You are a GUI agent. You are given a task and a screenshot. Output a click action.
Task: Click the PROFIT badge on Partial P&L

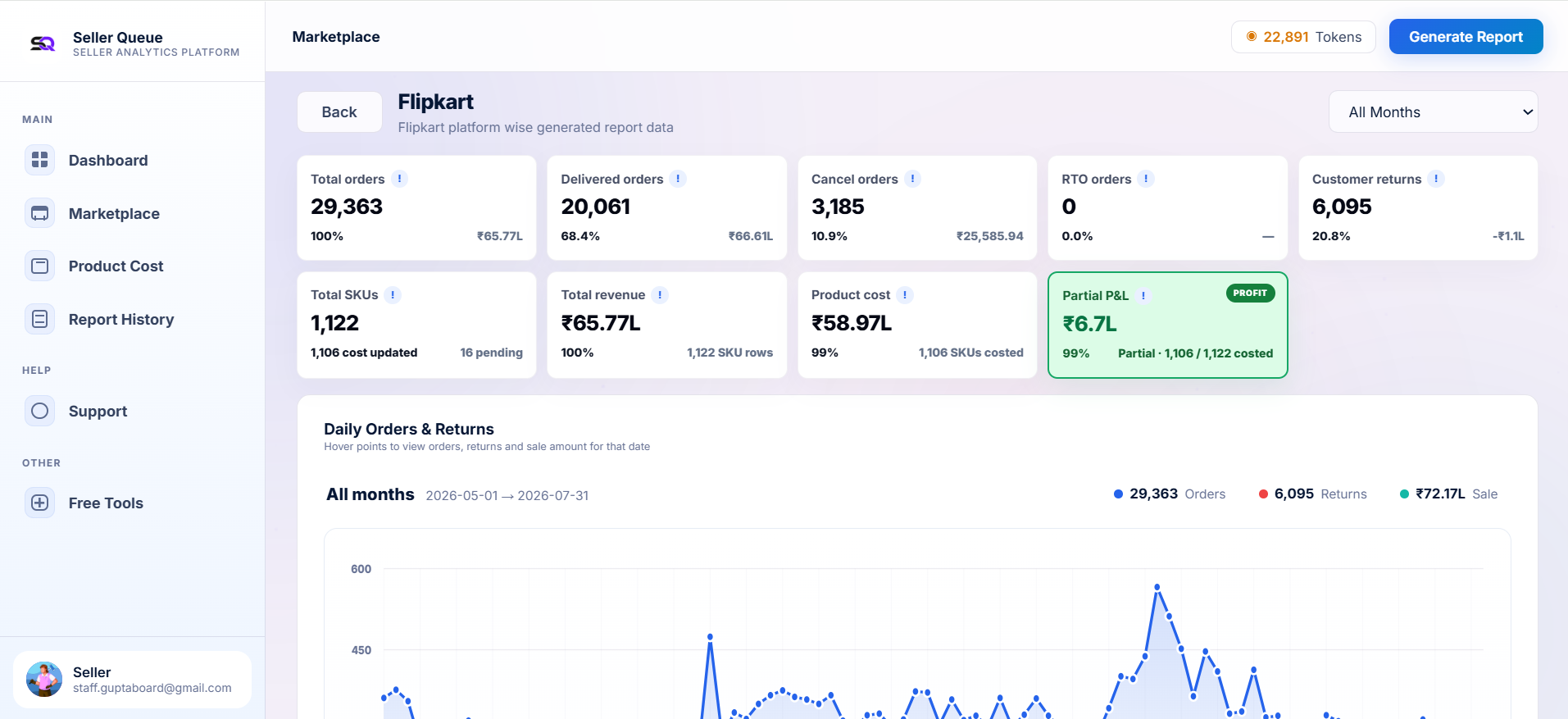(1250, 293)
